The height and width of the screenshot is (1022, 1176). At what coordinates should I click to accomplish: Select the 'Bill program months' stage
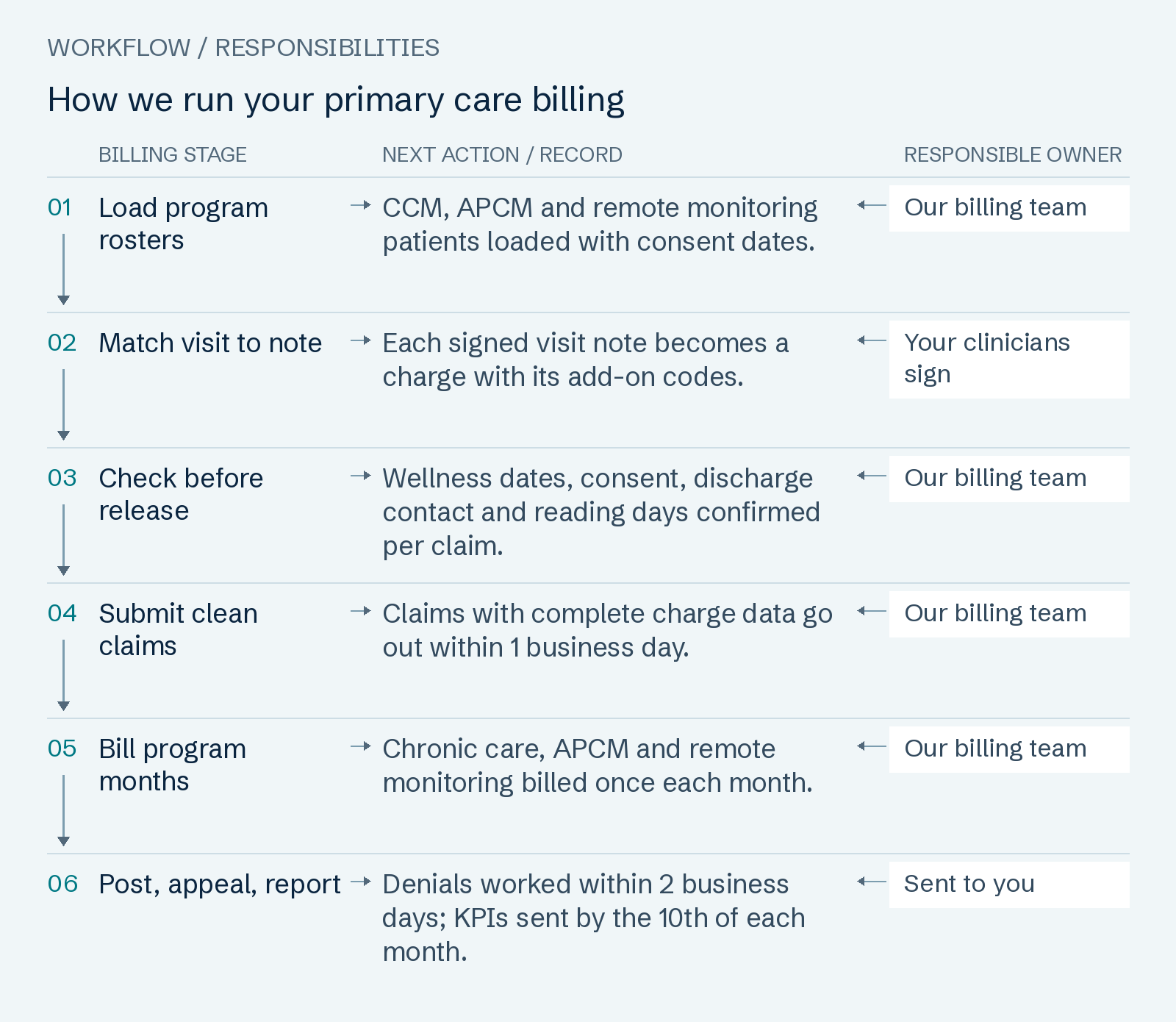point(173,765)
